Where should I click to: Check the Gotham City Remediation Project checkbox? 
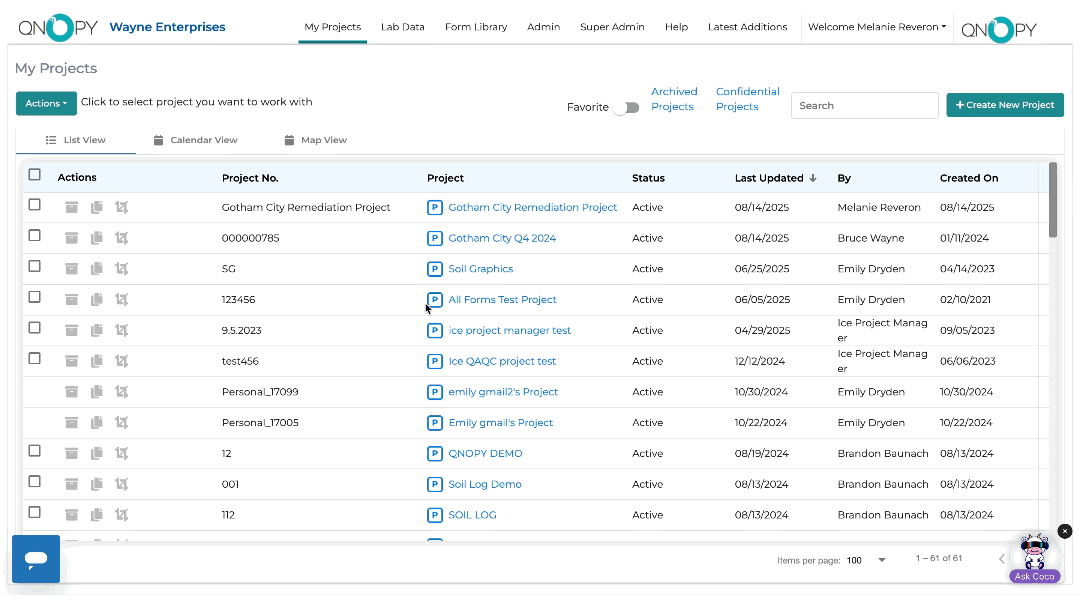point(34,205)
